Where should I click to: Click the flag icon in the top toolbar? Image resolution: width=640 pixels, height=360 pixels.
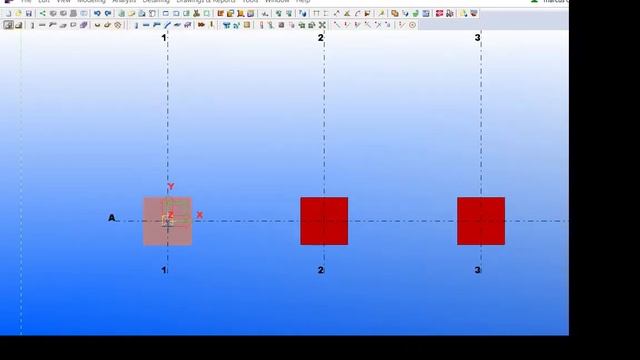pos(367,13)
